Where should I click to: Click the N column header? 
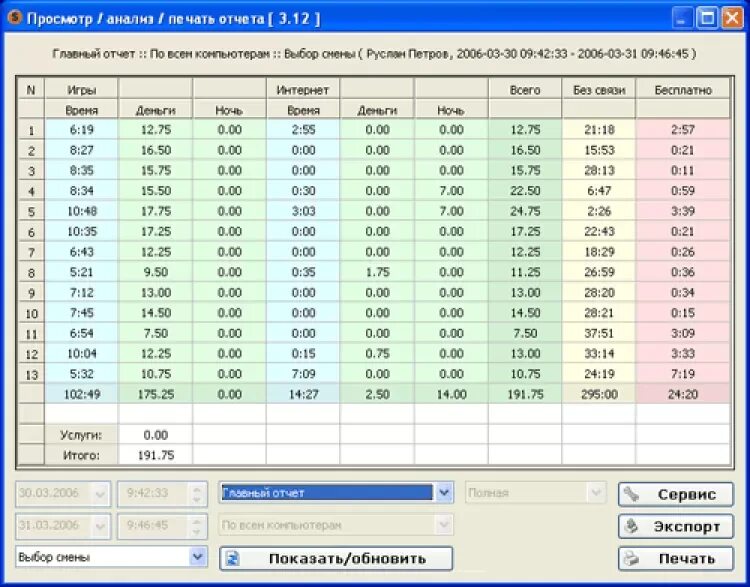[x=31, y=89]
